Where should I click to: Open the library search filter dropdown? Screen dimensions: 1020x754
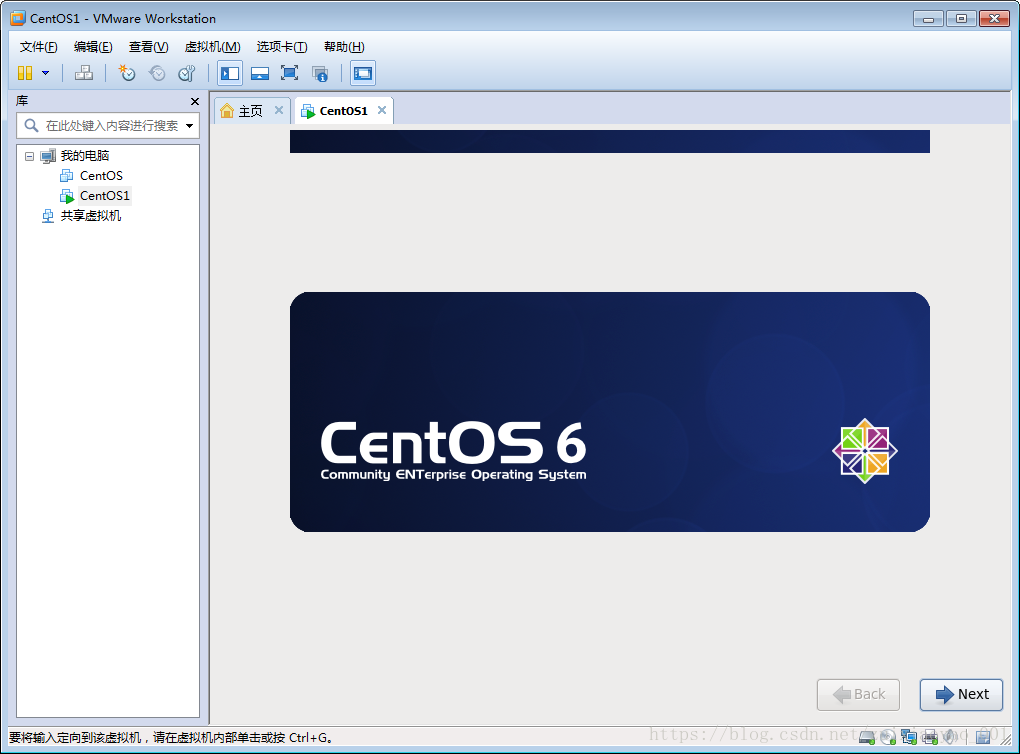tap(189, 126)
